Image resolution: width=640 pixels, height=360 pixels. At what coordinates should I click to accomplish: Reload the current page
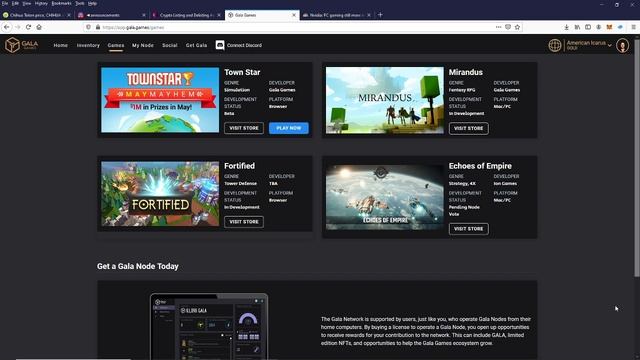28,27
